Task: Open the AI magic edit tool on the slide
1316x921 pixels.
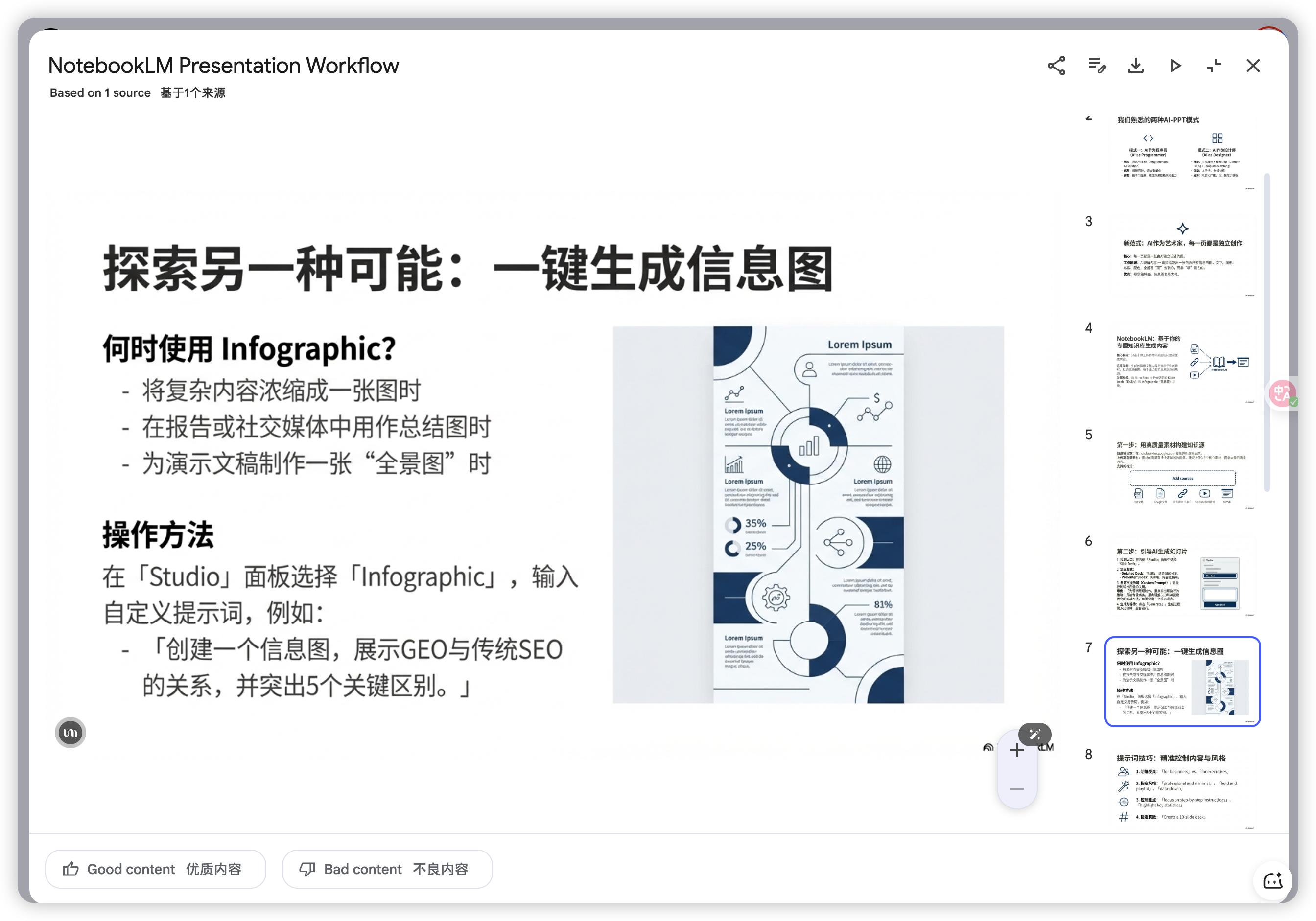Action: pos(1035,734)
